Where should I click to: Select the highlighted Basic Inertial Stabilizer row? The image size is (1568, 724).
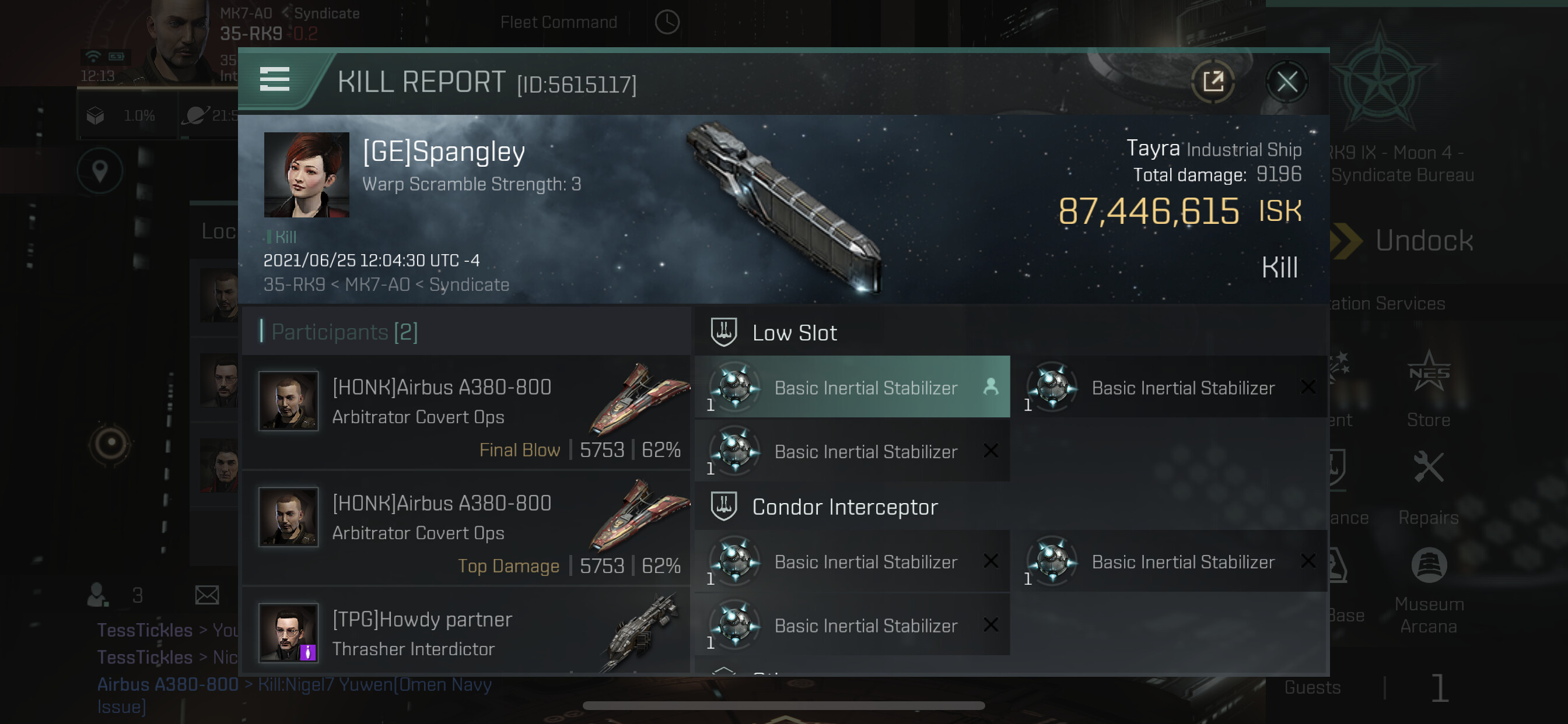[852, 388]
